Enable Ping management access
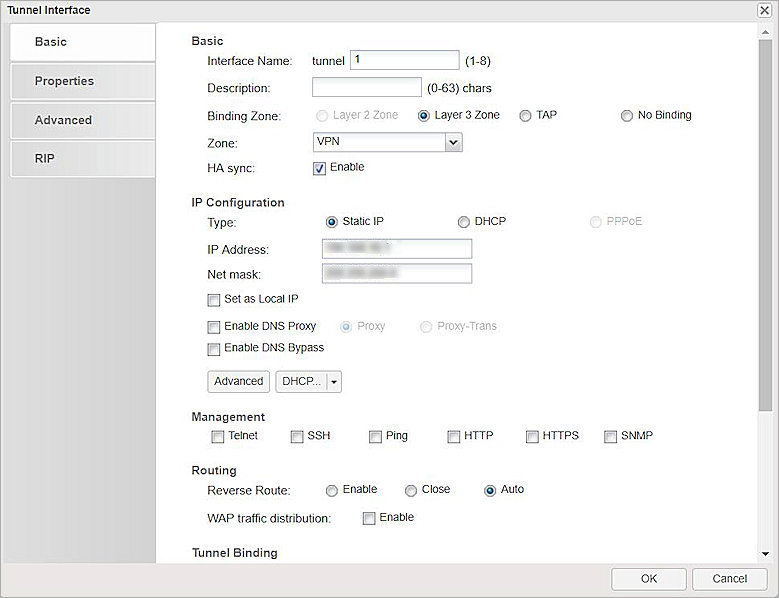 (x=375, y=436)
